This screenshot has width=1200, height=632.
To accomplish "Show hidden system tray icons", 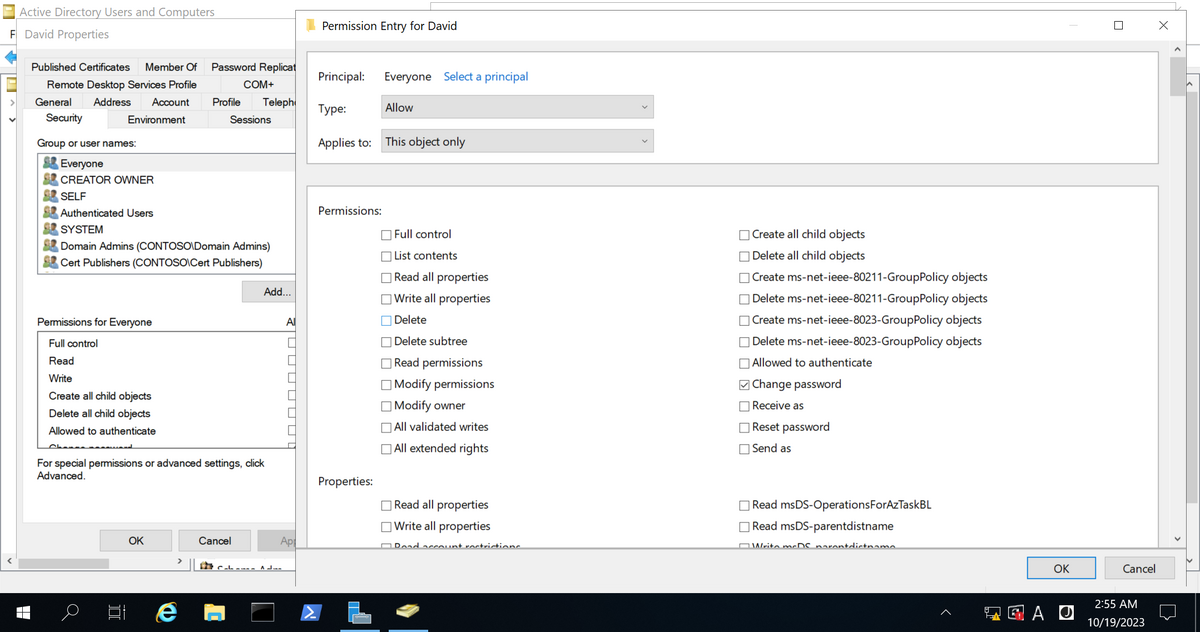I will [x=945, y=612].
